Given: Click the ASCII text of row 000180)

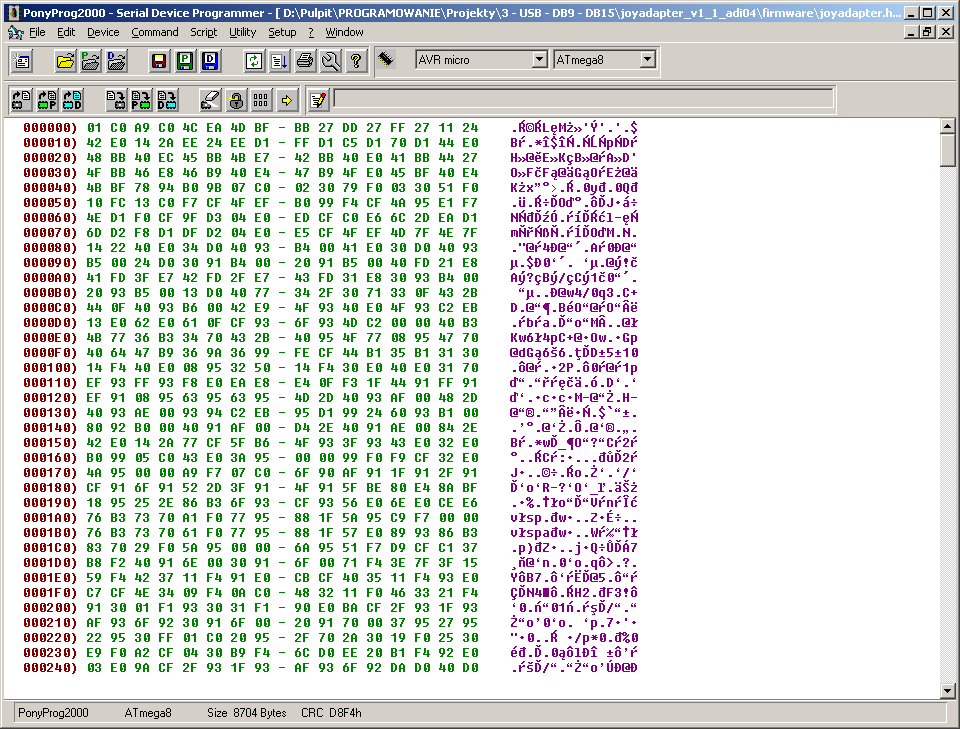Looking at the screenshot, I should (574, 488).
